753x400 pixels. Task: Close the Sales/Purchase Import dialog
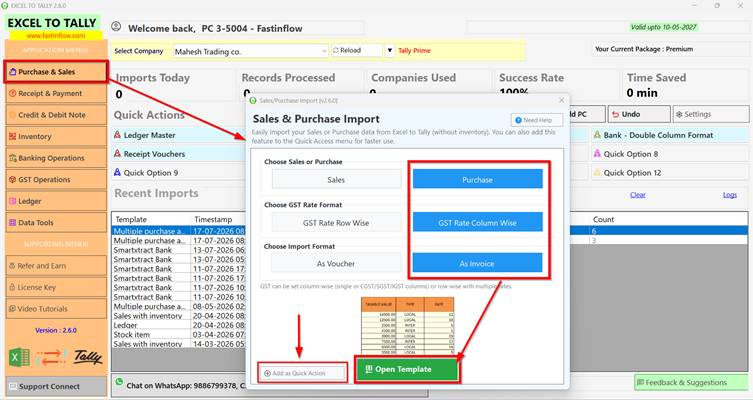561,100
